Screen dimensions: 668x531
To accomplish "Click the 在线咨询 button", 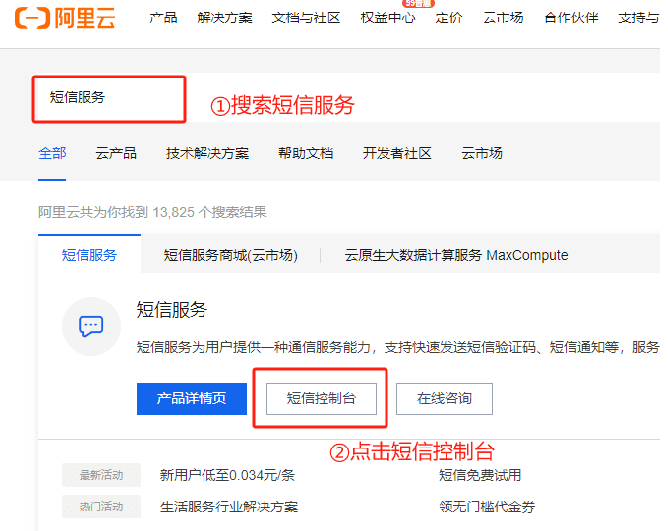I will [444, 398].
